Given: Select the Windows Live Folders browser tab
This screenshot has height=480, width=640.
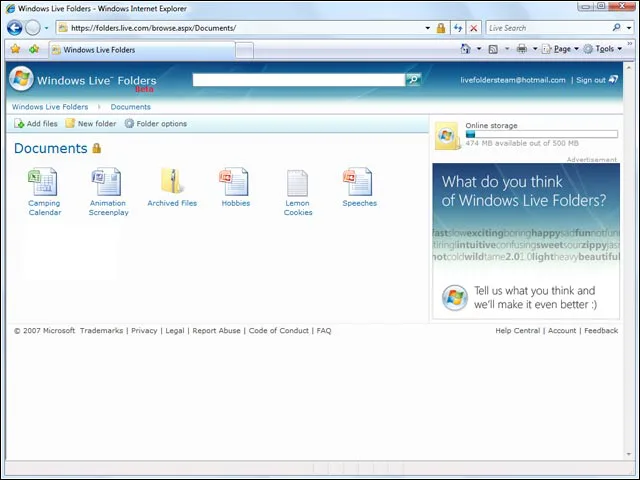Looking at the screenshot, I should coord(142,50).
